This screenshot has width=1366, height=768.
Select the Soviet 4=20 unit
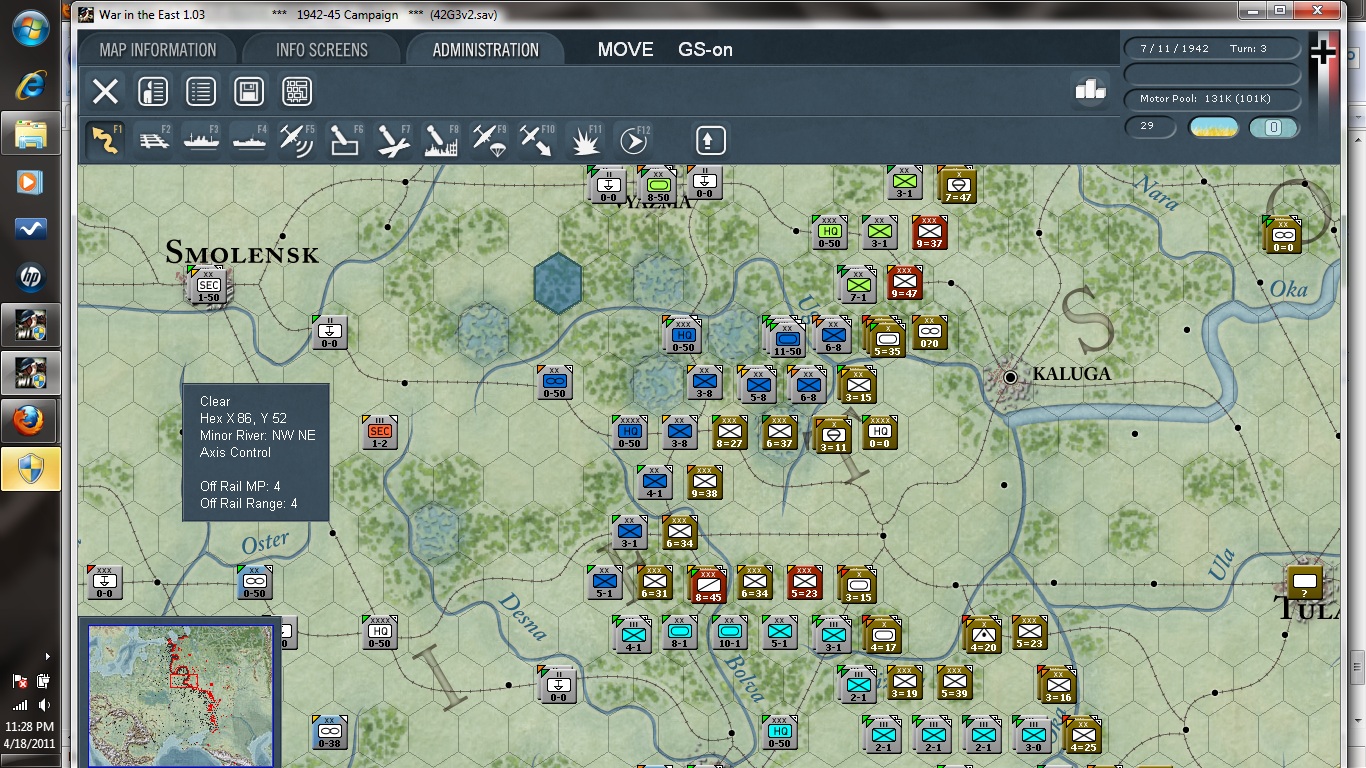984,635
